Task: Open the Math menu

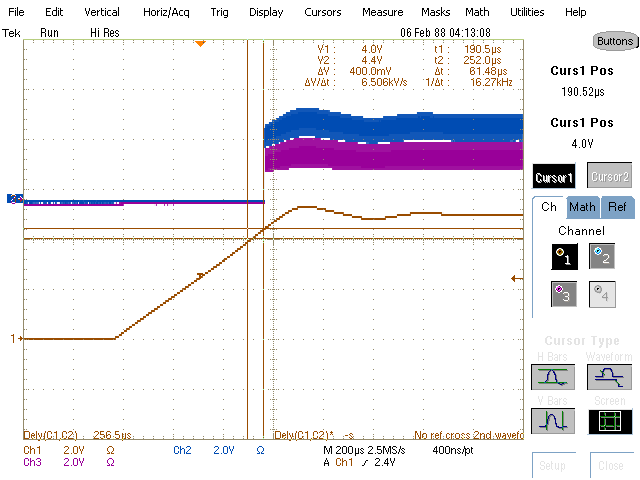Action: 477,12
